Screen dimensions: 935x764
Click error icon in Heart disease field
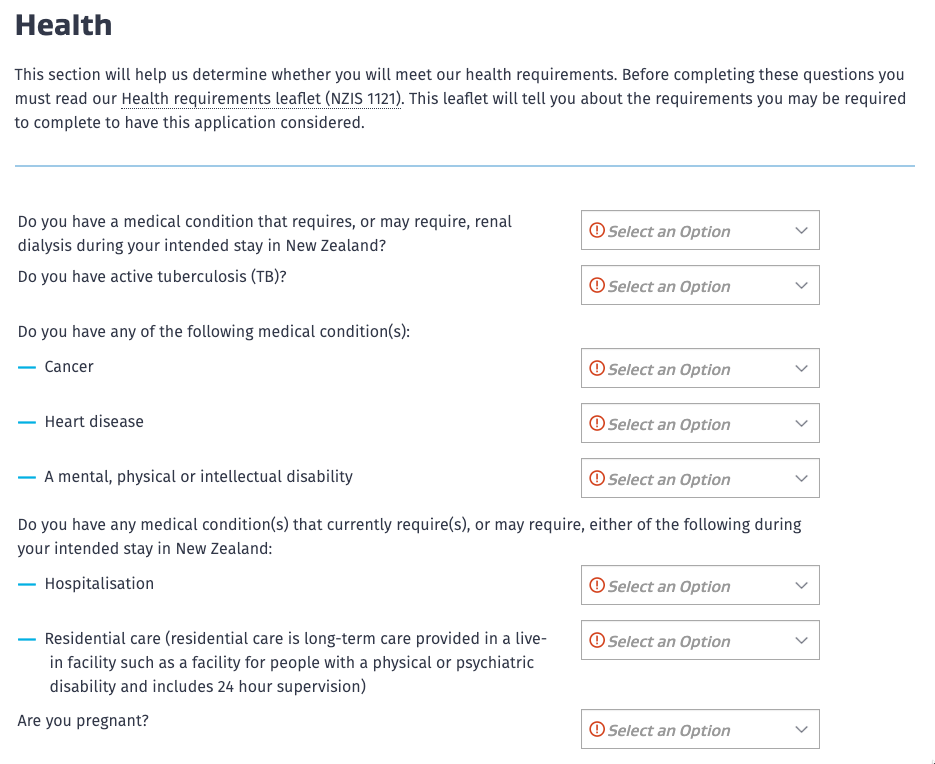[x=597, y=424]
